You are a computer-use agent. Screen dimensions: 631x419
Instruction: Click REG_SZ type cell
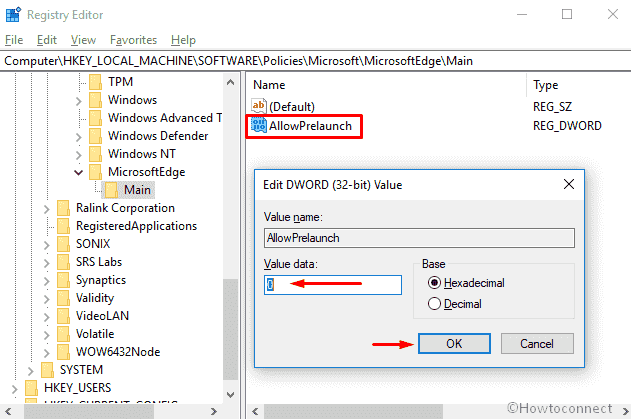pos(552,106)
